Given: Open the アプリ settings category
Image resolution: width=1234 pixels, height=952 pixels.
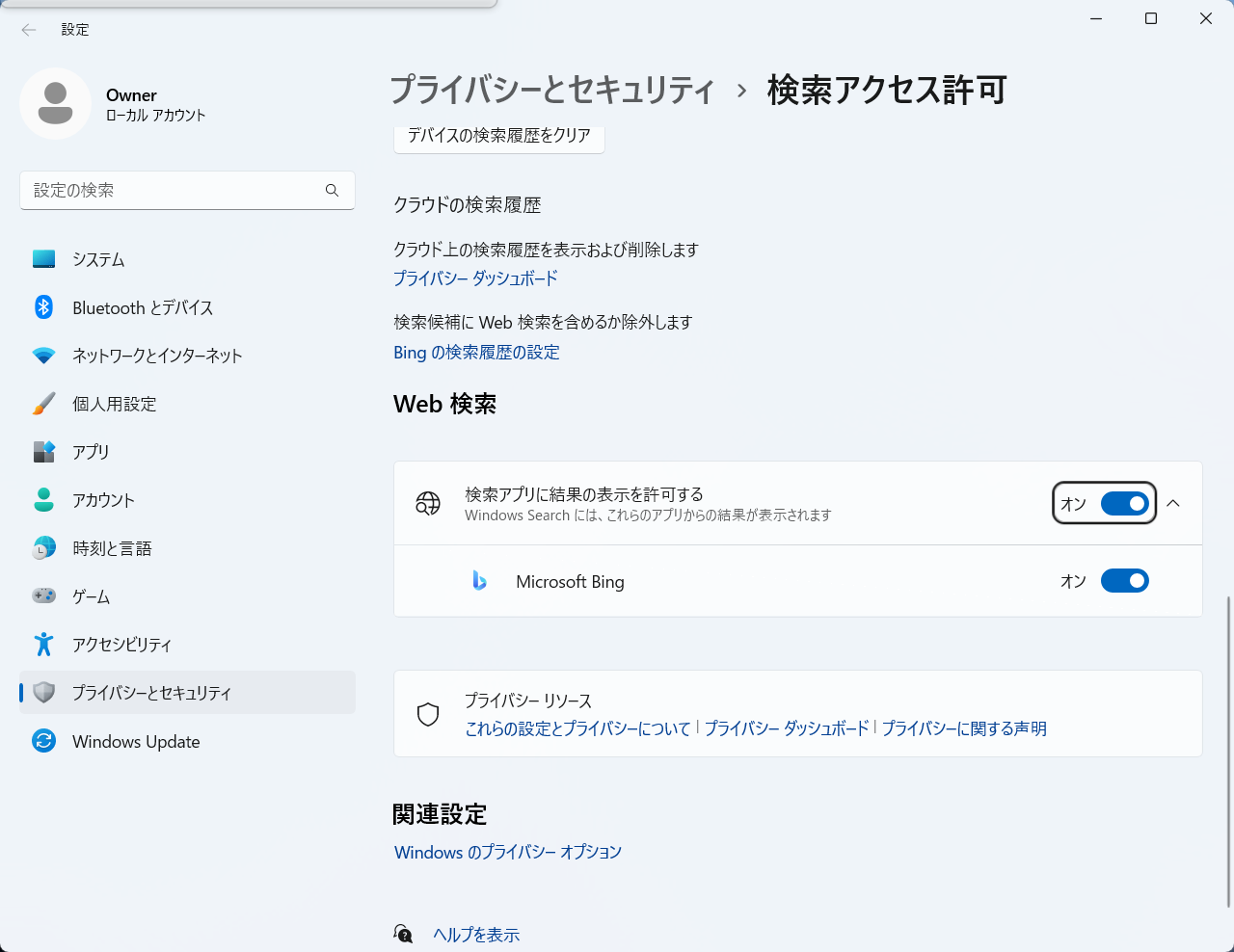Looking at the screenshot, I should click(91, 452).
